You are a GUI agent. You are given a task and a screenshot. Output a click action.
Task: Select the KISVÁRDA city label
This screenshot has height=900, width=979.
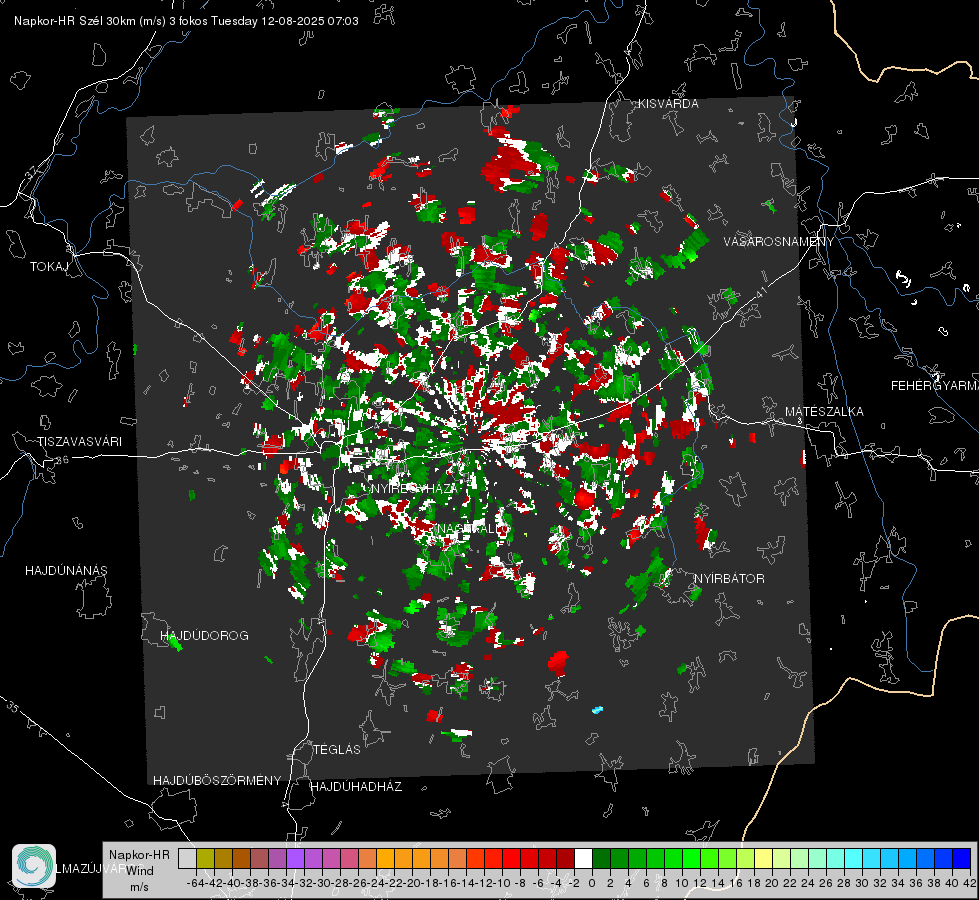[668, 104]
